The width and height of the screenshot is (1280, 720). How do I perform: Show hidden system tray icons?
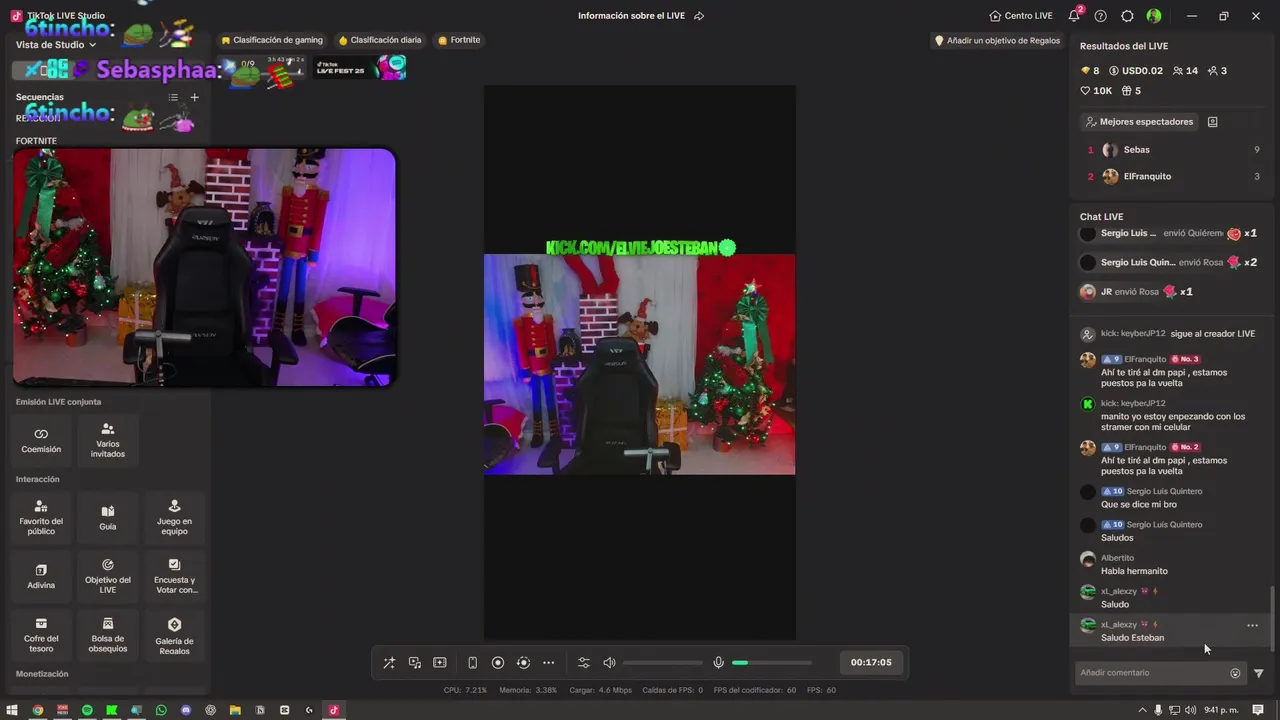(x=1143, y=710)
